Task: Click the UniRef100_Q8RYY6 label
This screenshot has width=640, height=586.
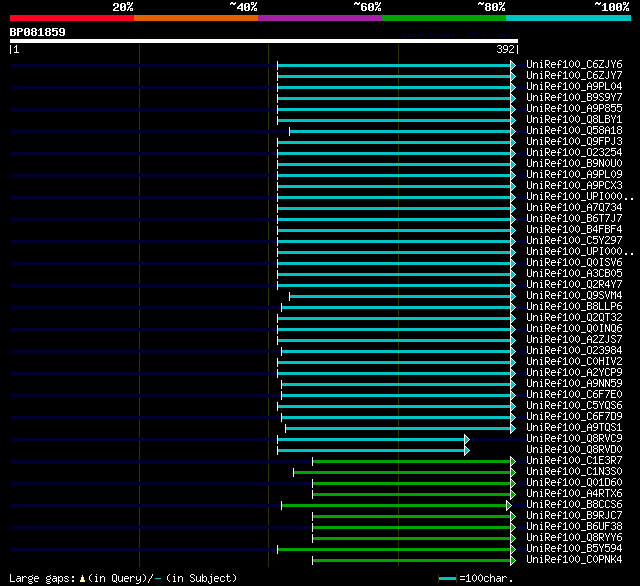Action: tap(574, 538)
